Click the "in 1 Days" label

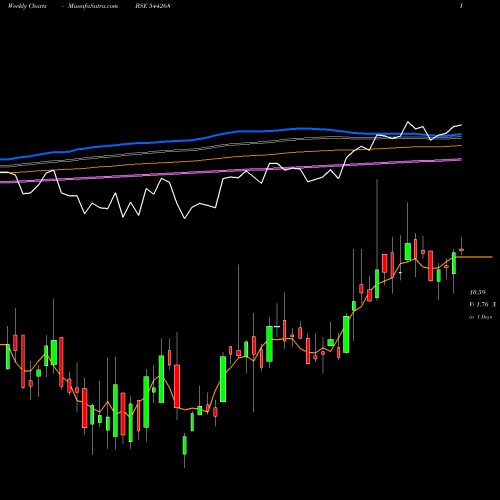point(481,317)
